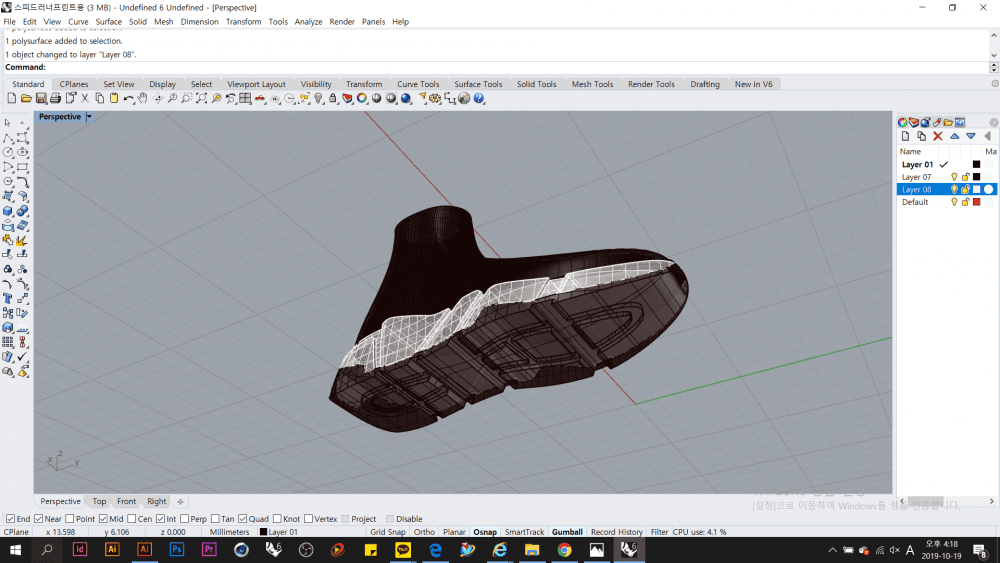Toggle visibility lightbulb of Layer 07

(x=955, y=177)
